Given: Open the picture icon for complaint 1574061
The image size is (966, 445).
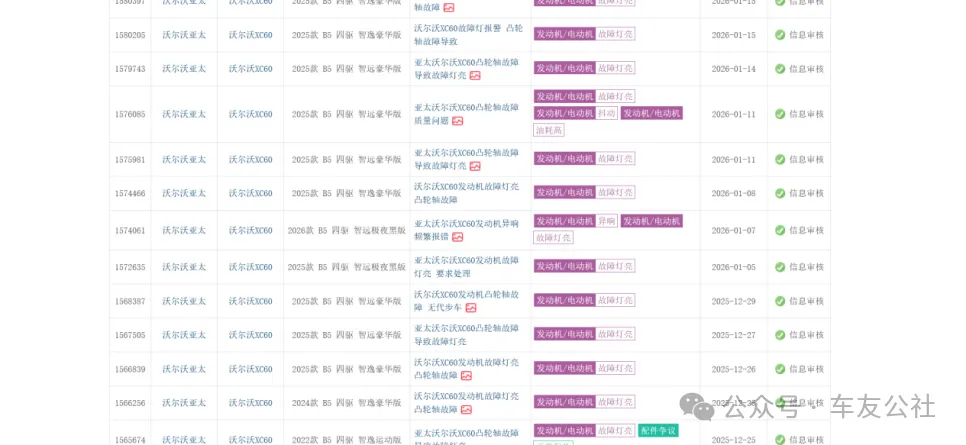Looking at the screenshot, I should [x=458, y=237].
